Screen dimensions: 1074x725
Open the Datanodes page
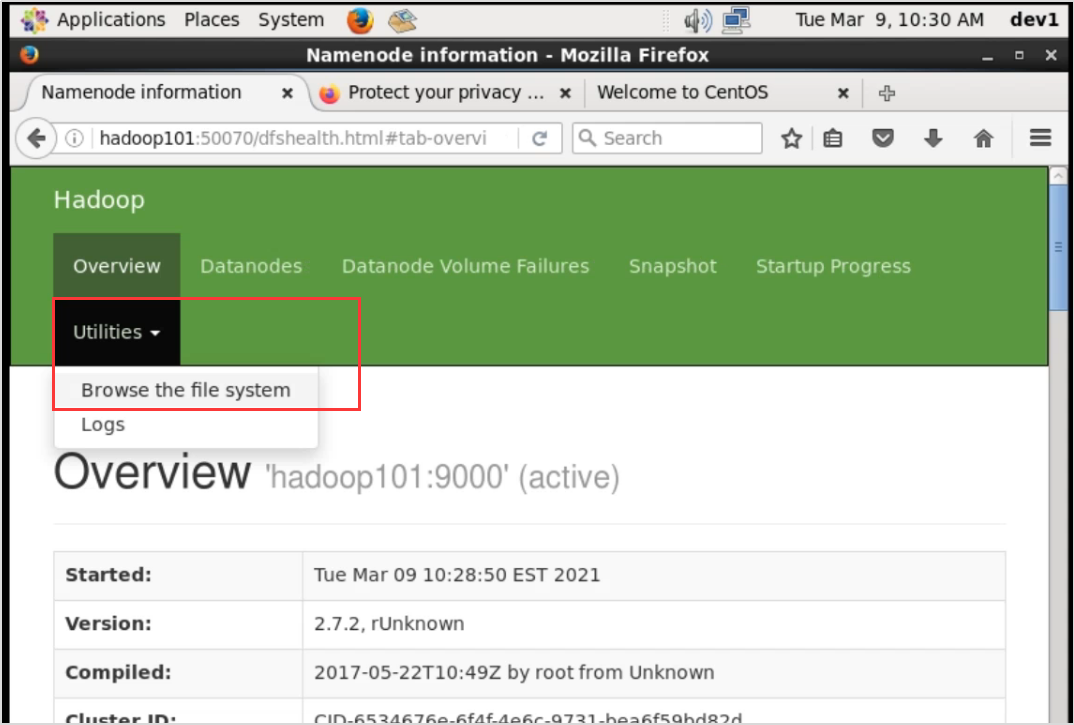click(251, 266)
